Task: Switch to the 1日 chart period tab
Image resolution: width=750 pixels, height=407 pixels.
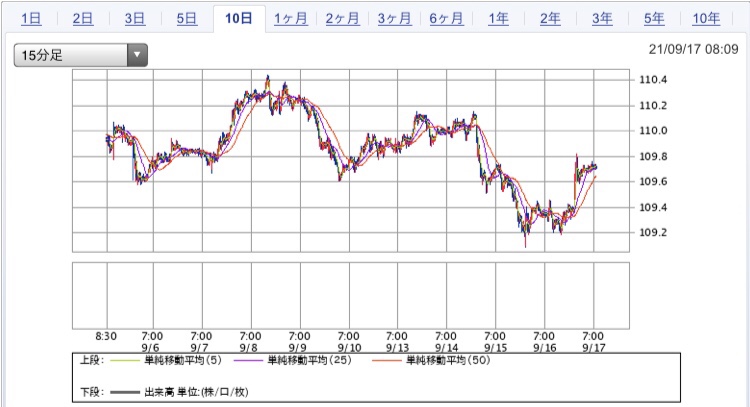Action: pyautogui.click(x=31, y=19)
